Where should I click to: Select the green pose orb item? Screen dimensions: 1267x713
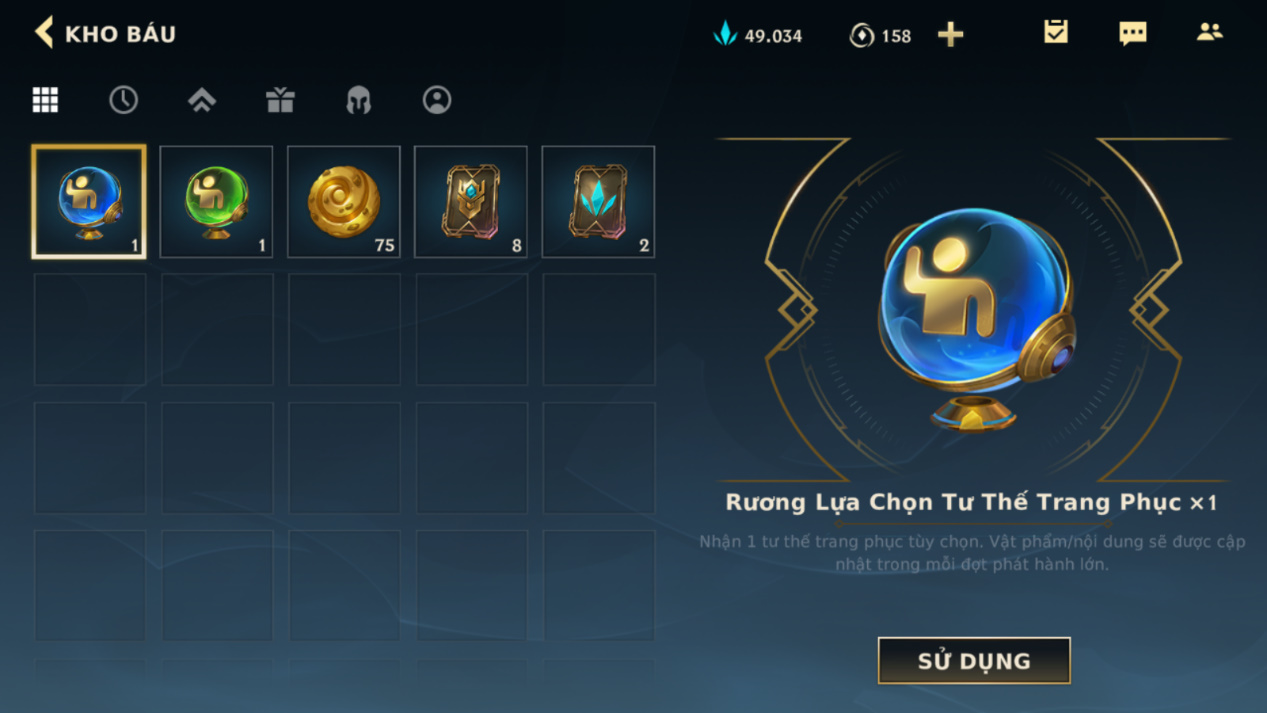pyautogui.click(x=216, y=202)
